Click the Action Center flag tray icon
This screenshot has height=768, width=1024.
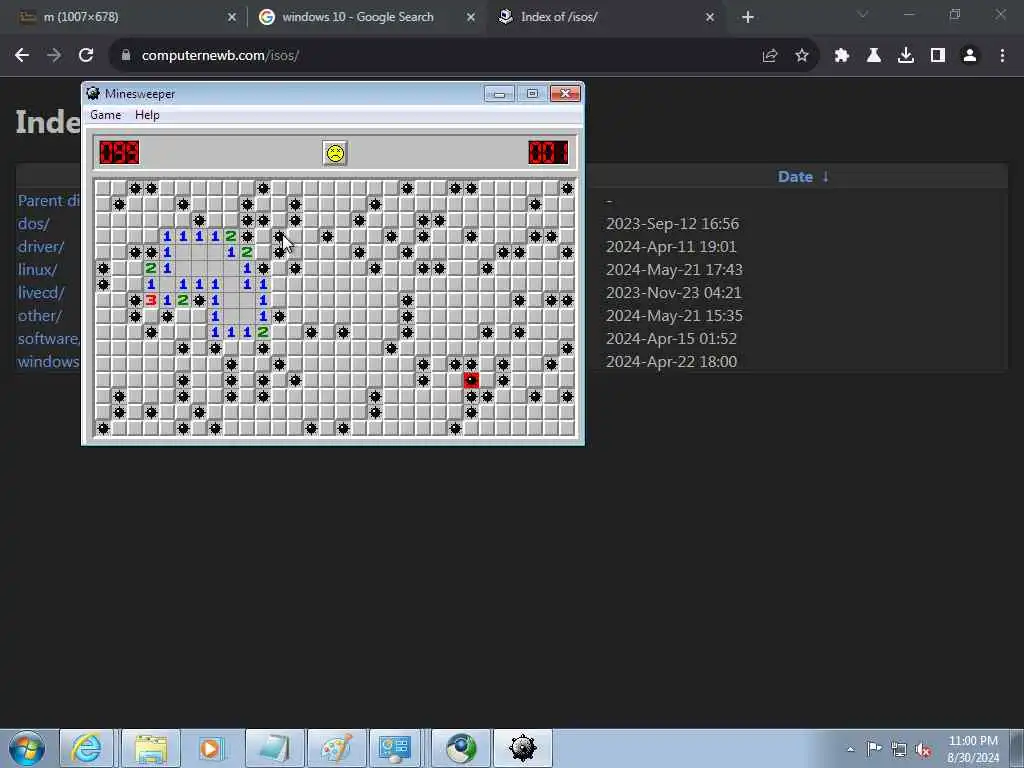click(874, 748)
